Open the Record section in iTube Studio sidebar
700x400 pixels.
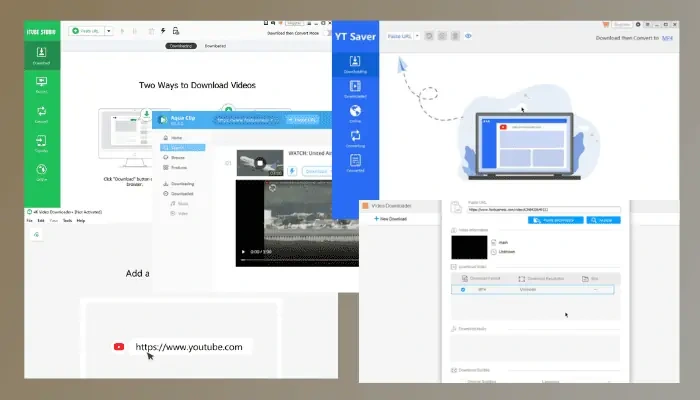tap(42, 84)
